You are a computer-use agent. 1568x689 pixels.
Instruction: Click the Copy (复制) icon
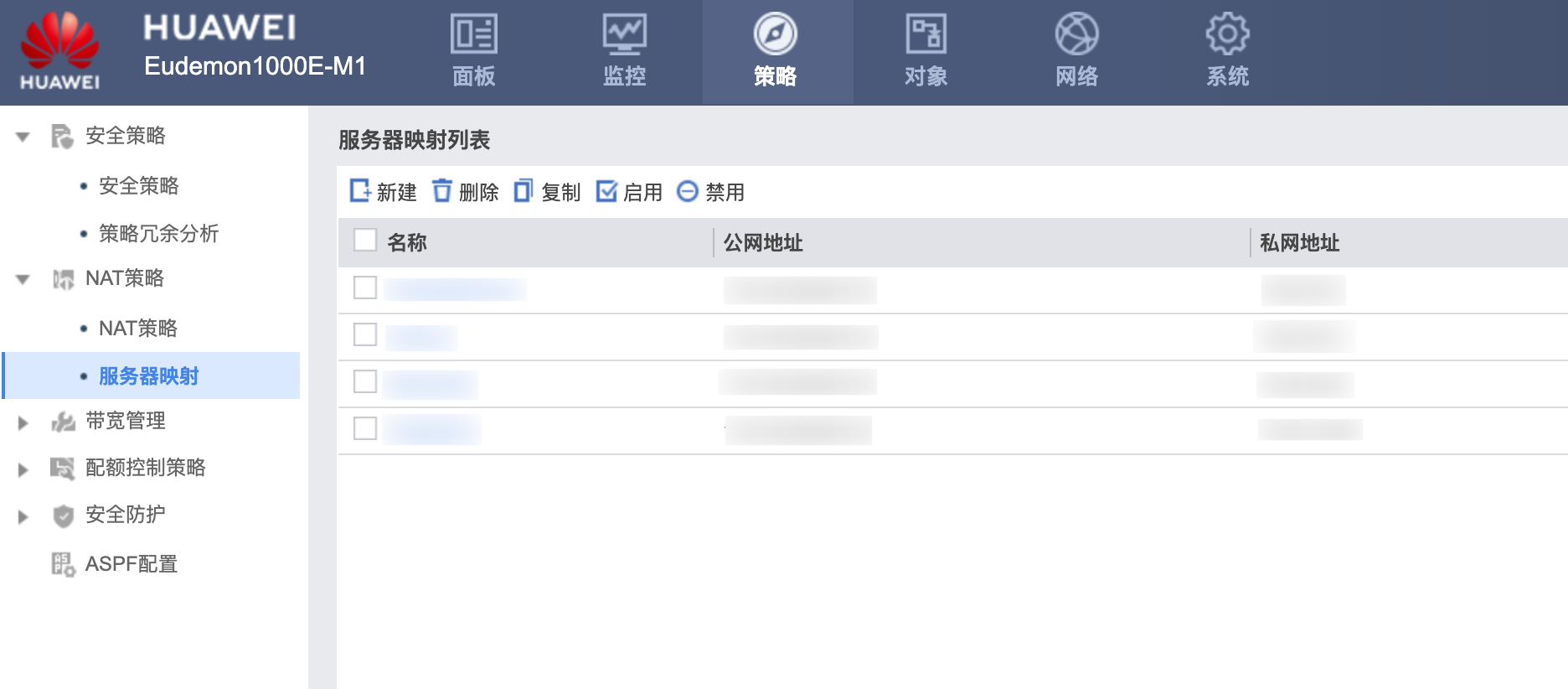click(x=524, y=191)
